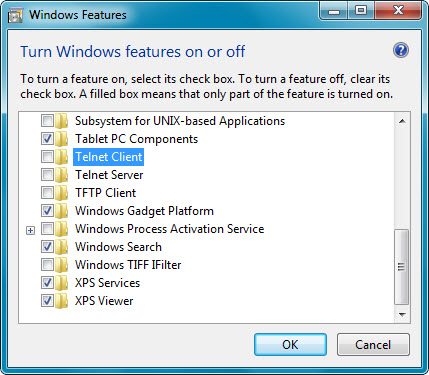
Task: Select Windows Process Activation Service label
Action: 170,229
